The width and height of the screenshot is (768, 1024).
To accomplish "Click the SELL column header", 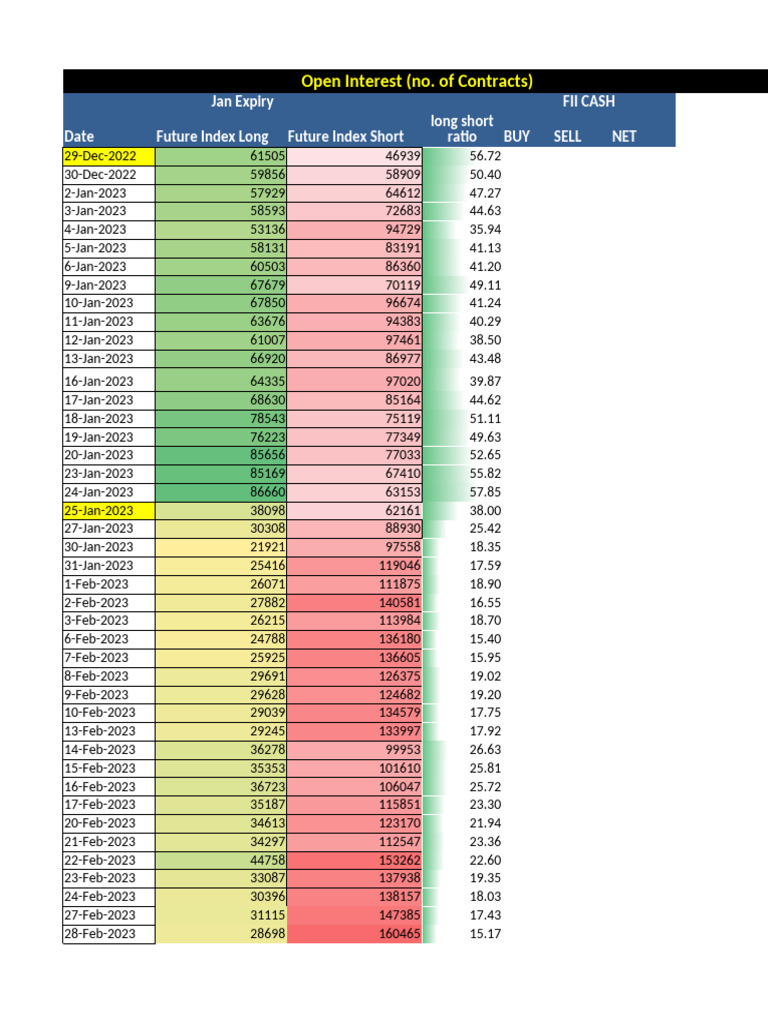I will pos(567,136).
